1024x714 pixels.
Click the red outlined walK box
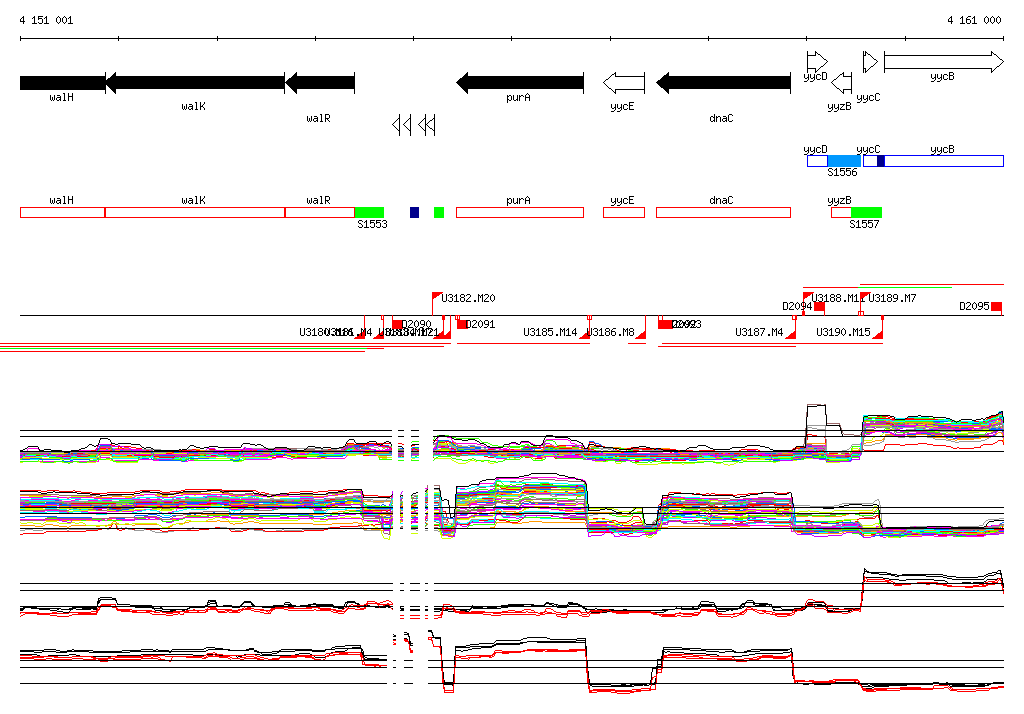195,212
